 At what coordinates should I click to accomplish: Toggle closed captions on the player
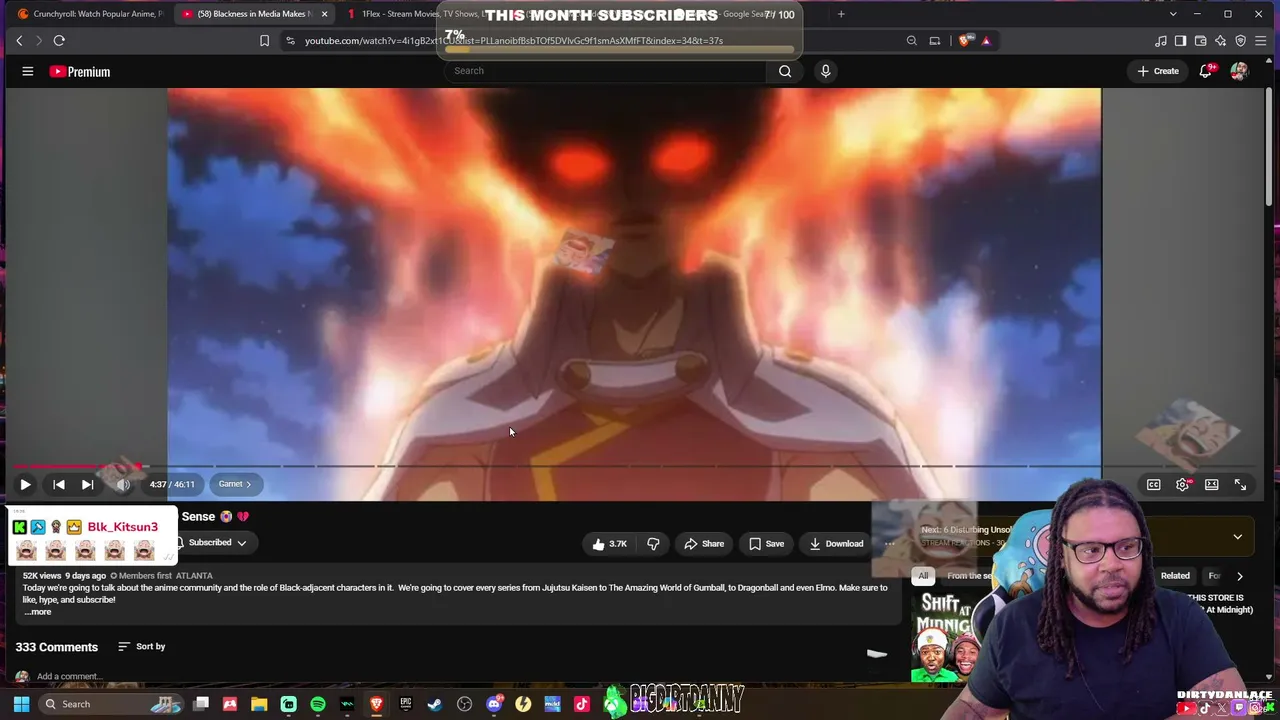point(1153,484)
